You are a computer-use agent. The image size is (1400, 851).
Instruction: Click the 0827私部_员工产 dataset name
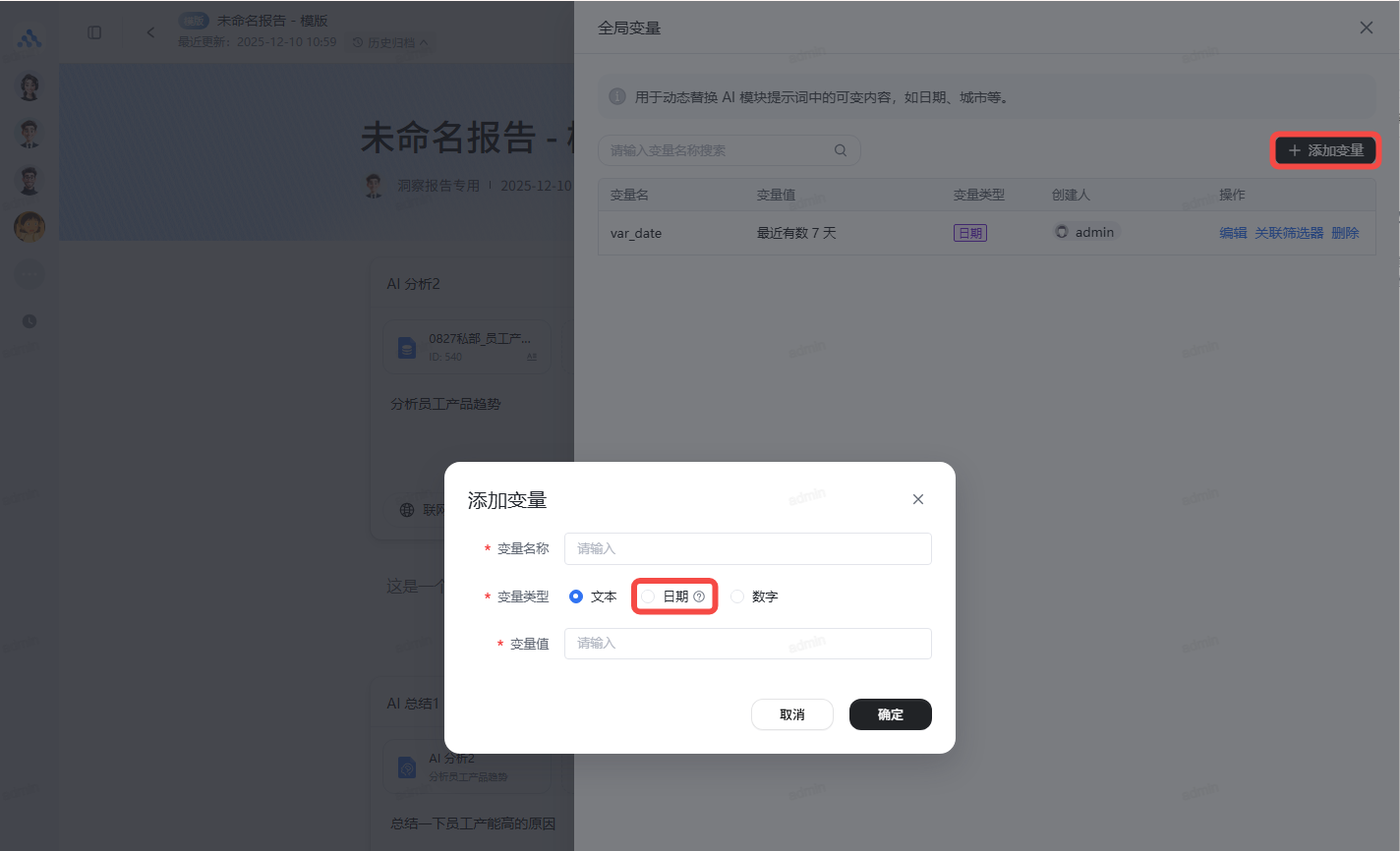pos(480,338)
